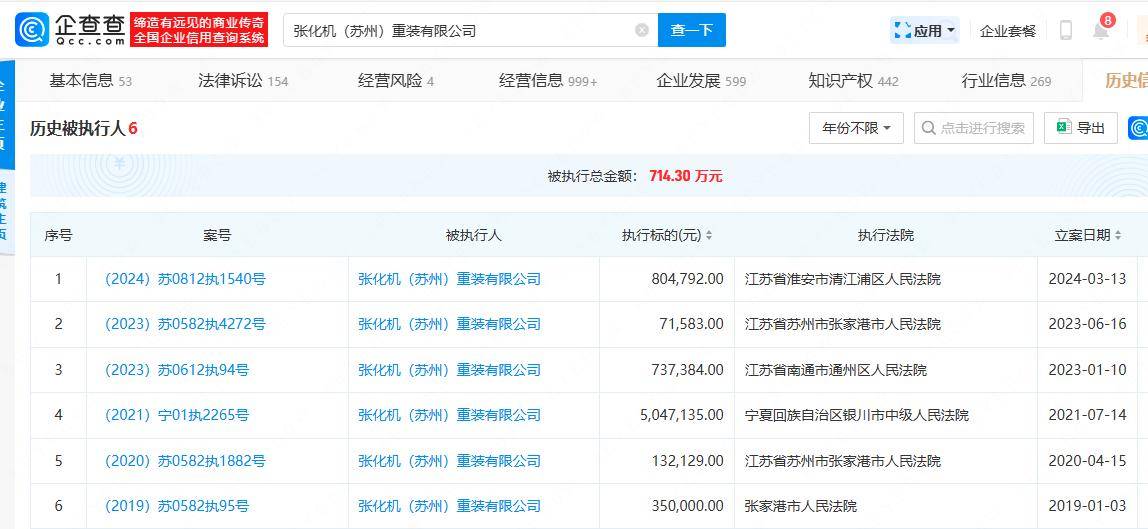
Task: Open the mobile phone app icon
Action: point(1066,30)
